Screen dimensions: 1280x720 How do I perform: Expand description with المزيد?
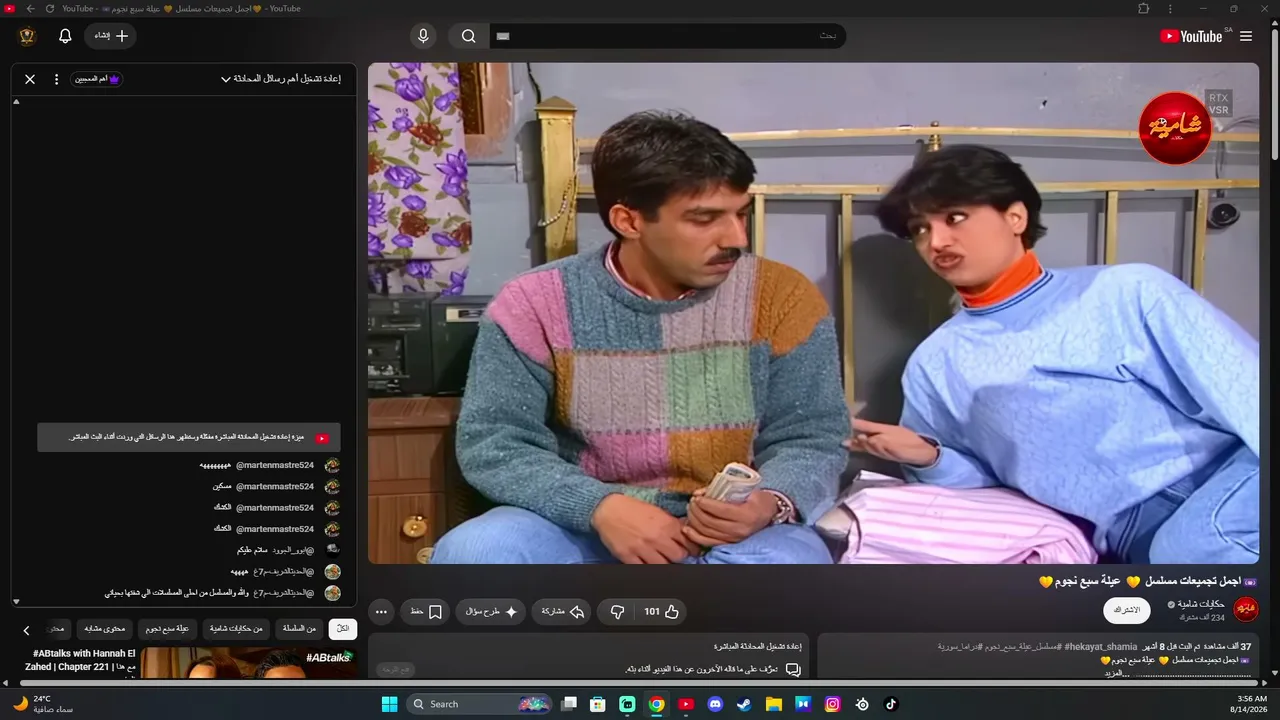1116,673
